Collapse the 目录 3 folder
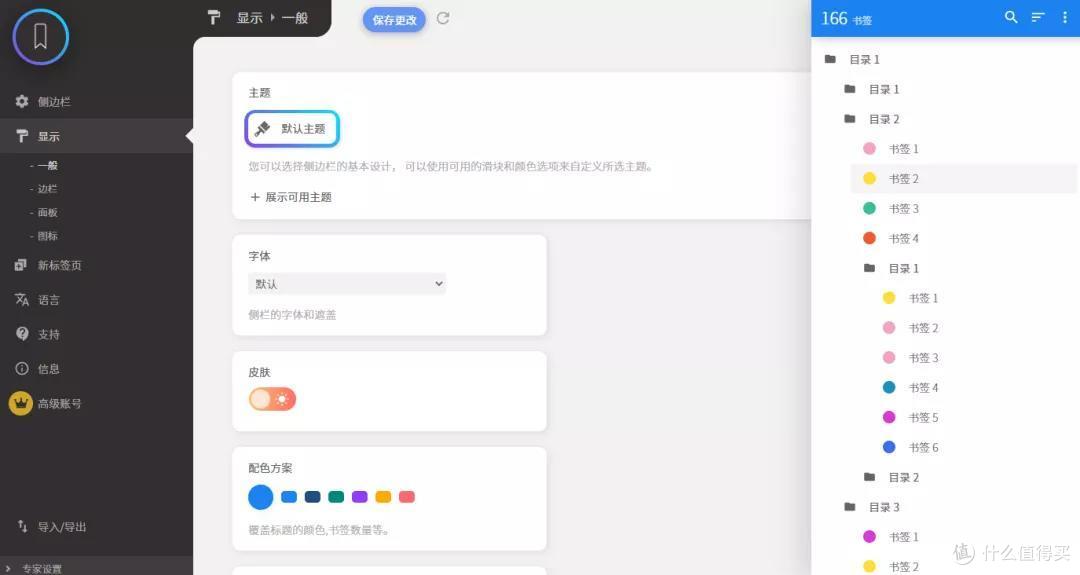This screenshot has height=575, width=1080. [884, 507]
